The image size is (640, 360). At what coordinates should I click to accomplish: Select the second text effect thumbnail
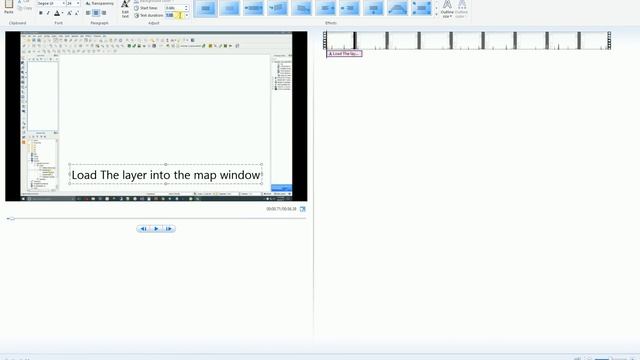229,8
